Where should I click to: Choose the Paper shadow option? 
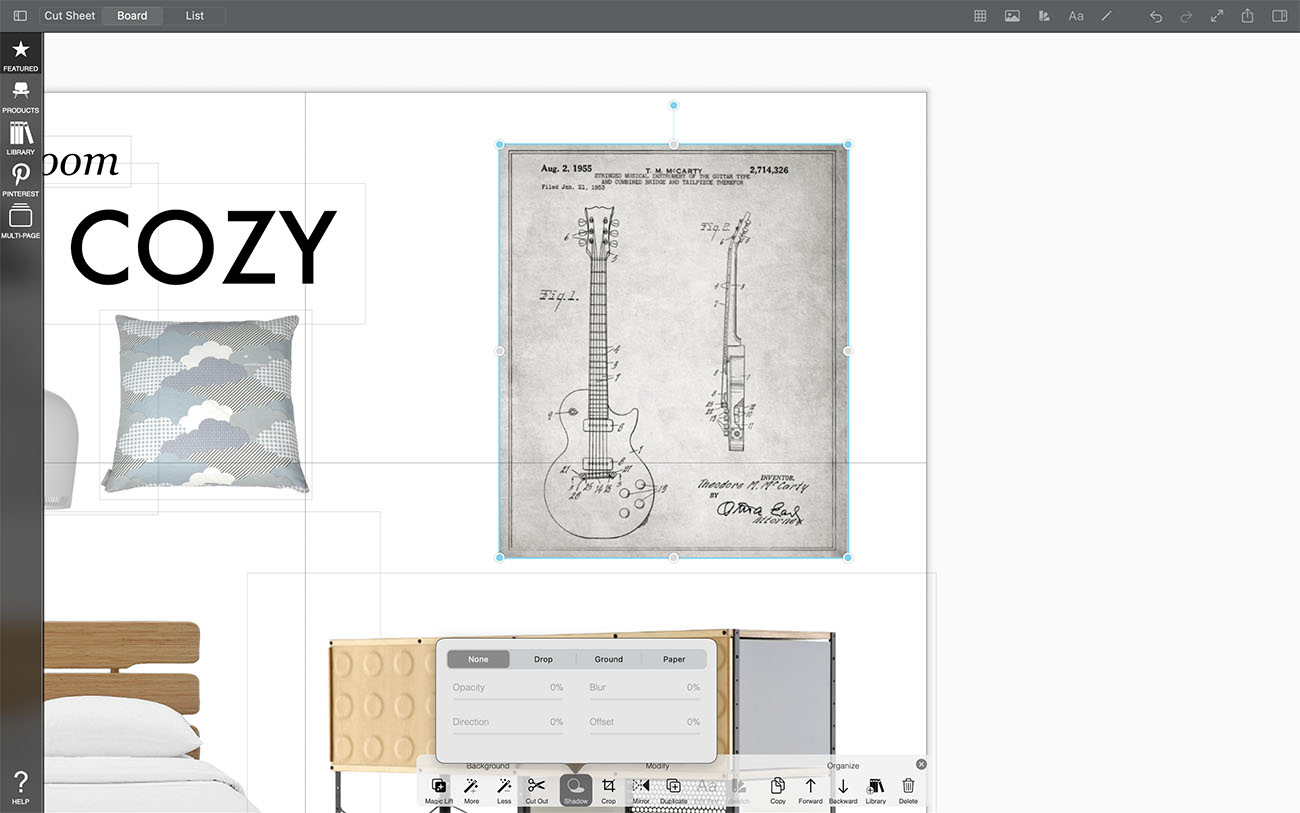(674, 659)
